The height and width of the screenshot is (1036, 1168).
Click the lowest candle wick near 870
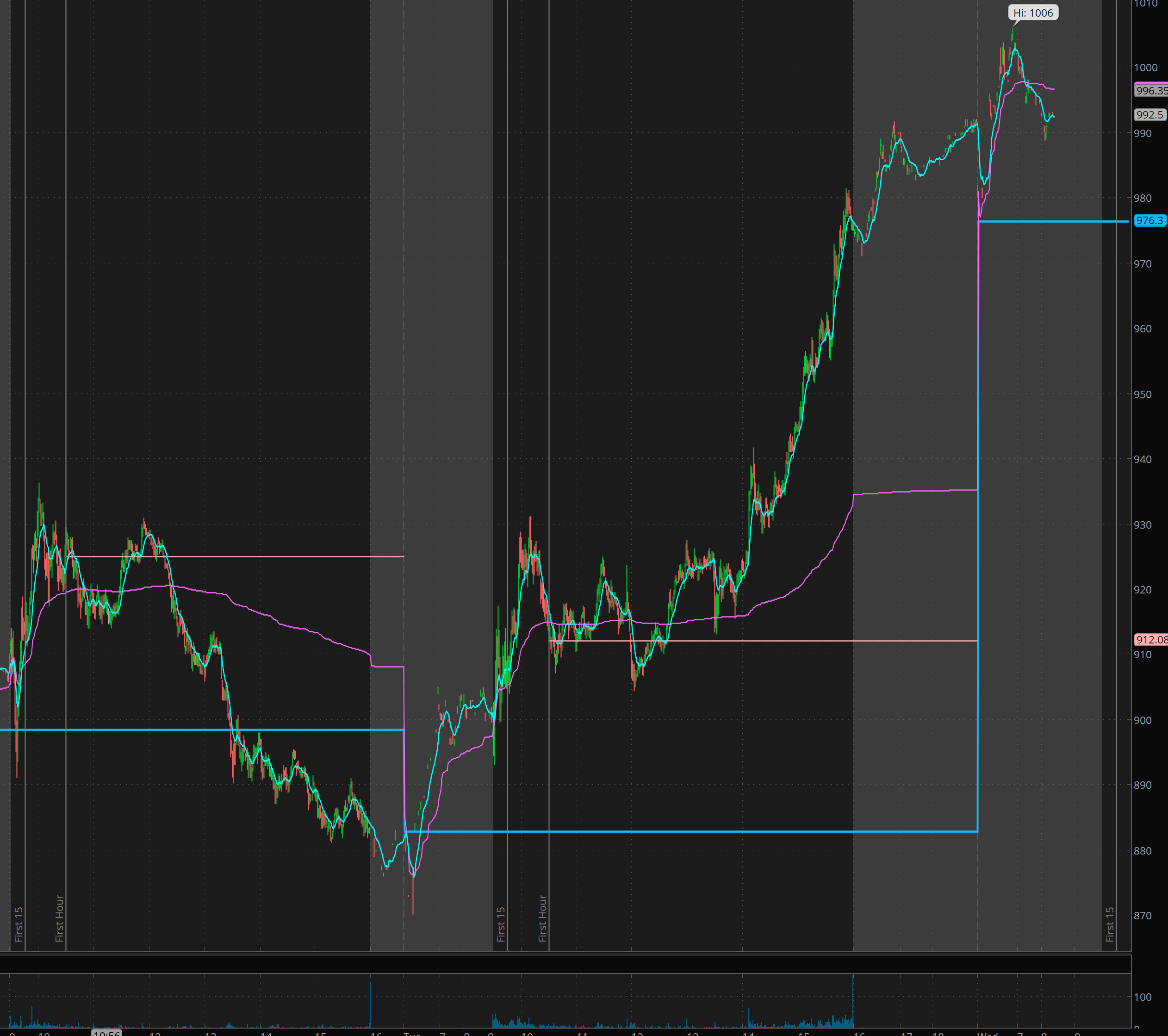(x=413, y=906)
